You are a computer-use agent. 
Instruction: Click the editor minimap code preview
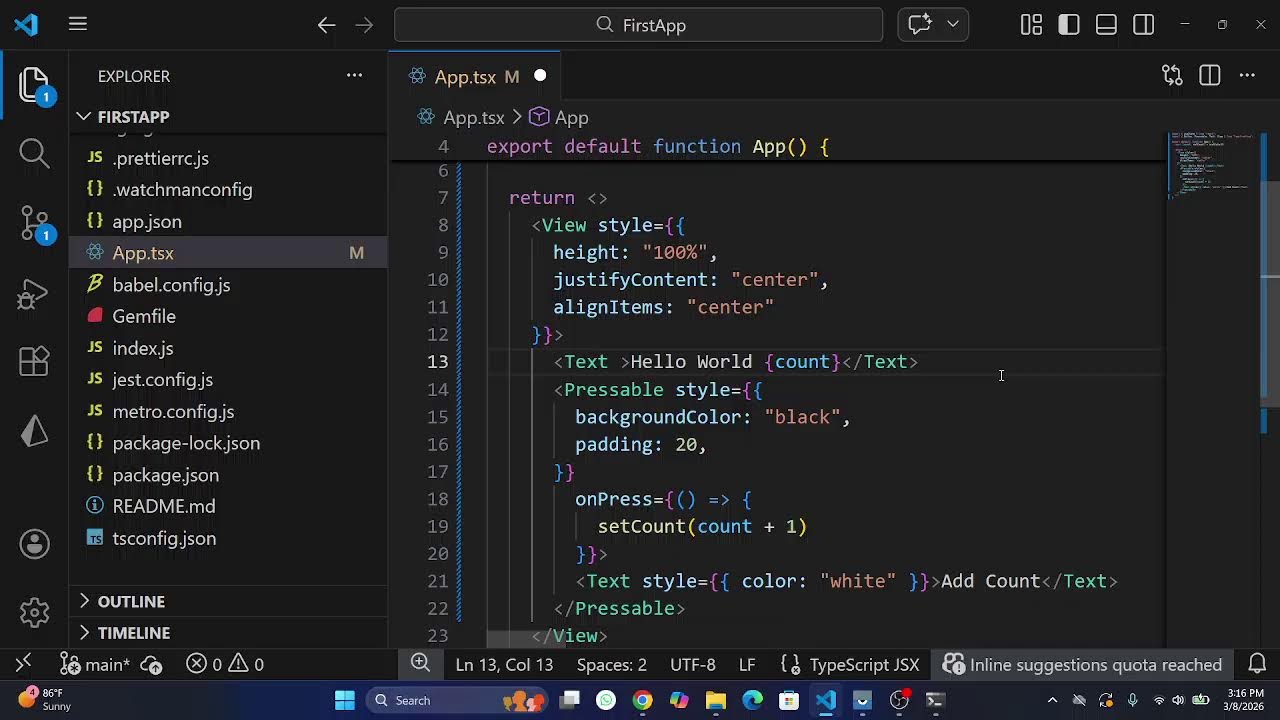(x=1212, y=165)
